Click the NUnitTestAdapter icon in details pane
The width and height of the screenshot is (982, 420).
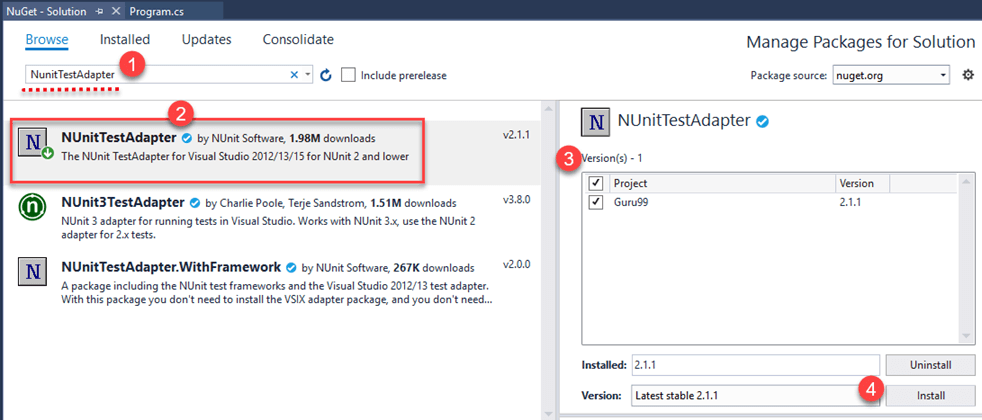click(x=596, y=122)
